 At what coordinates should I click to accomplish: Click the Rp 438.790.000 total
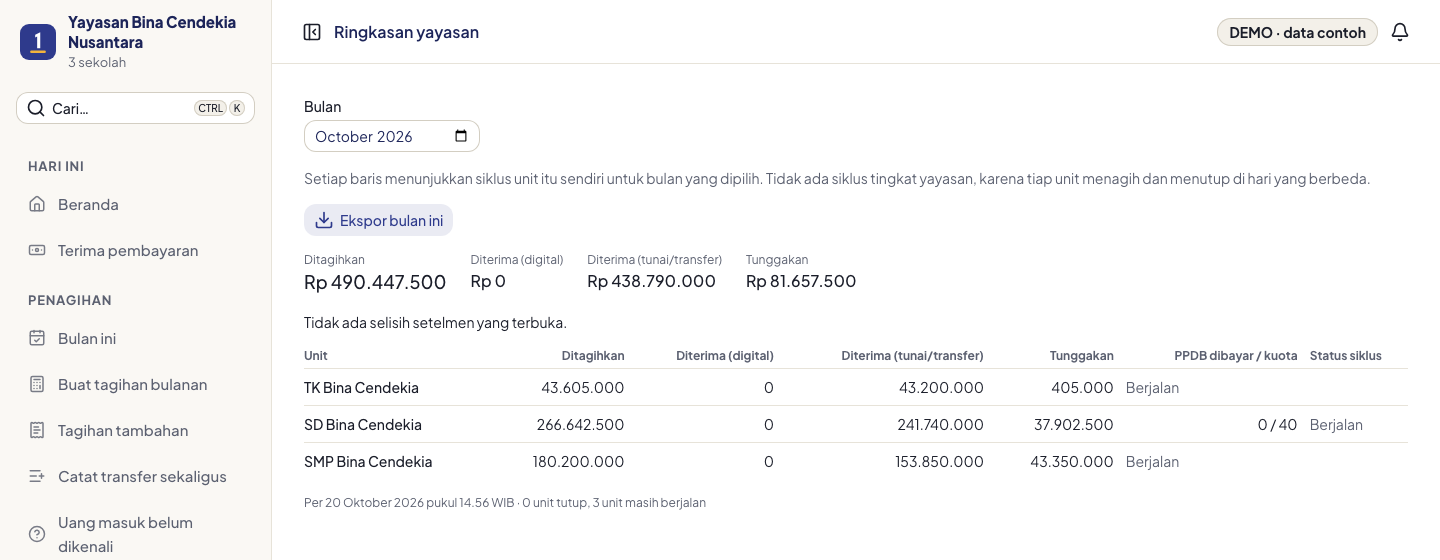(x=651, y=281)
